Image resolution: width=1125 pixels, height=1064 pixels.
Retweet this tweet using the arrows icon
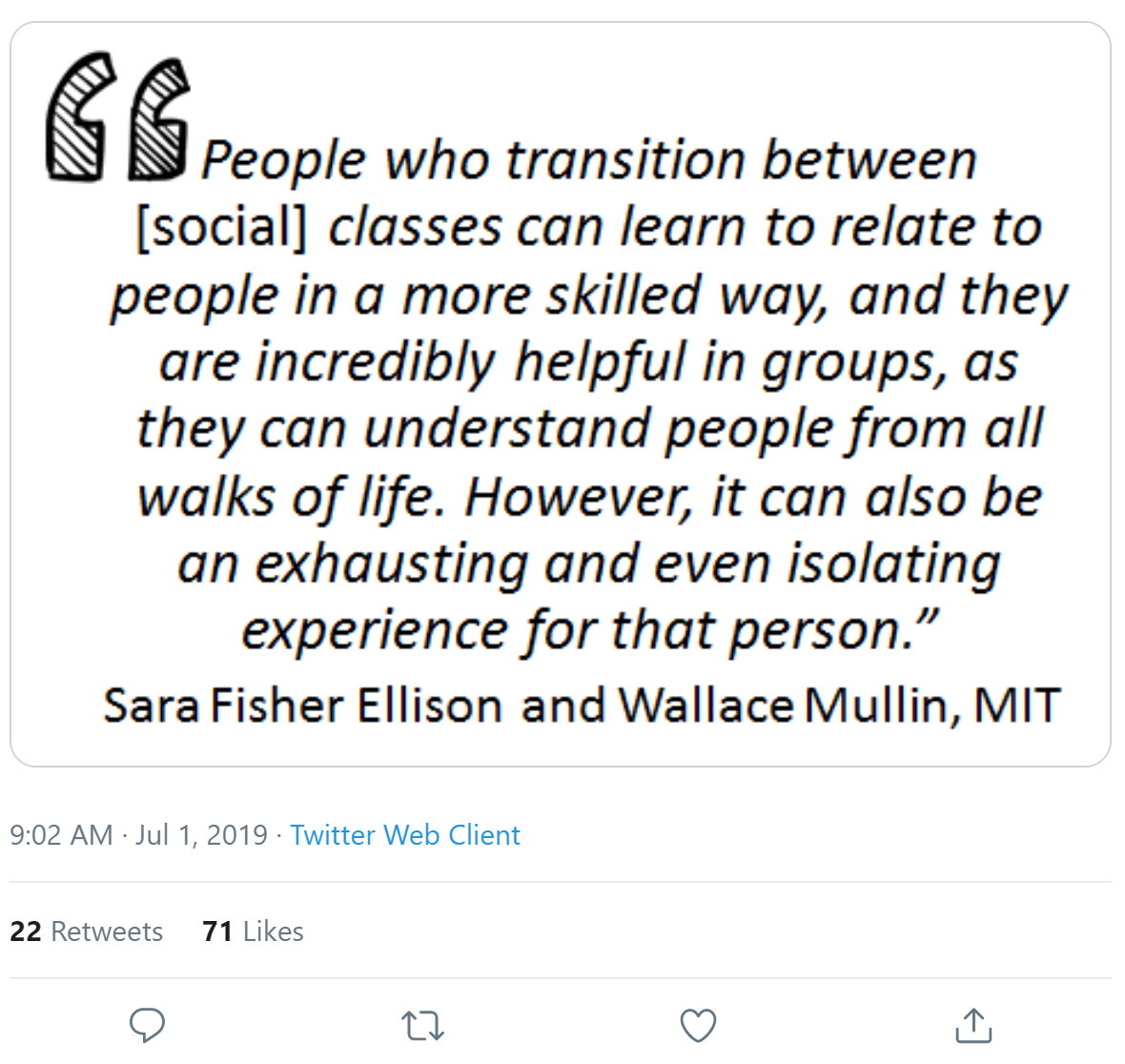point(422,1025)
